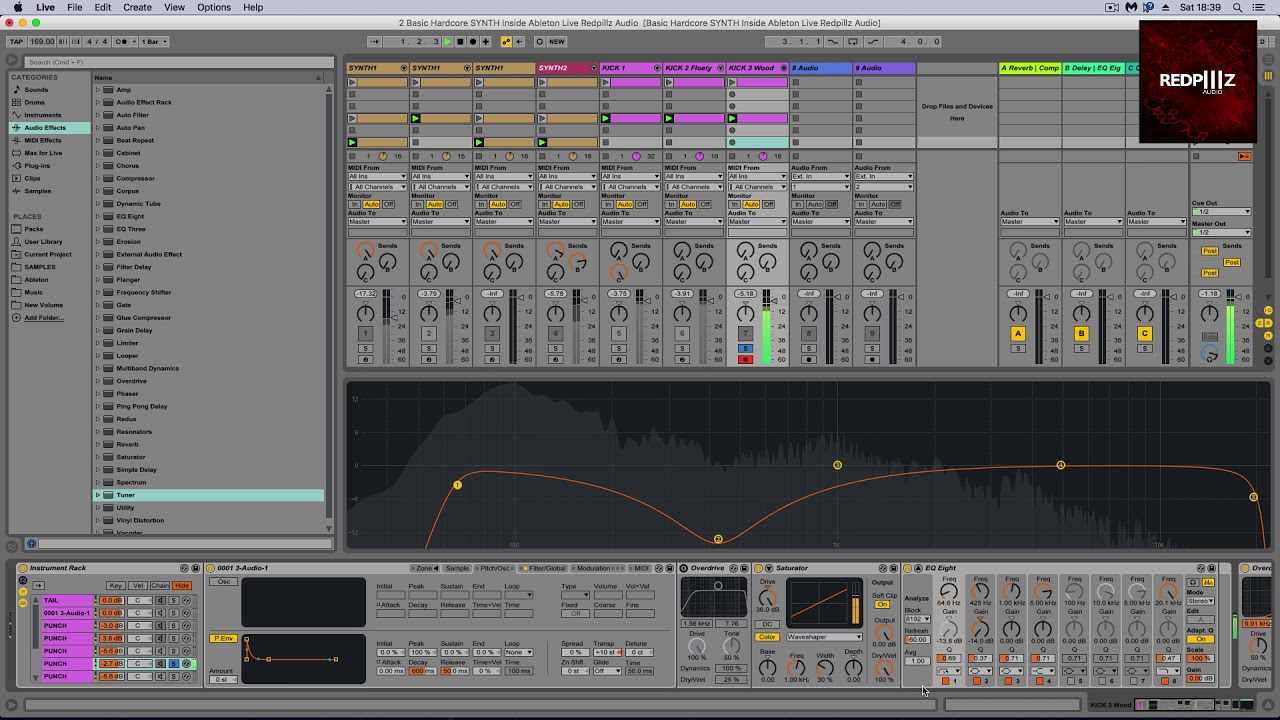
Task: Disarm the KICK 3 Wood record arm button
Action: pos(745,359)
